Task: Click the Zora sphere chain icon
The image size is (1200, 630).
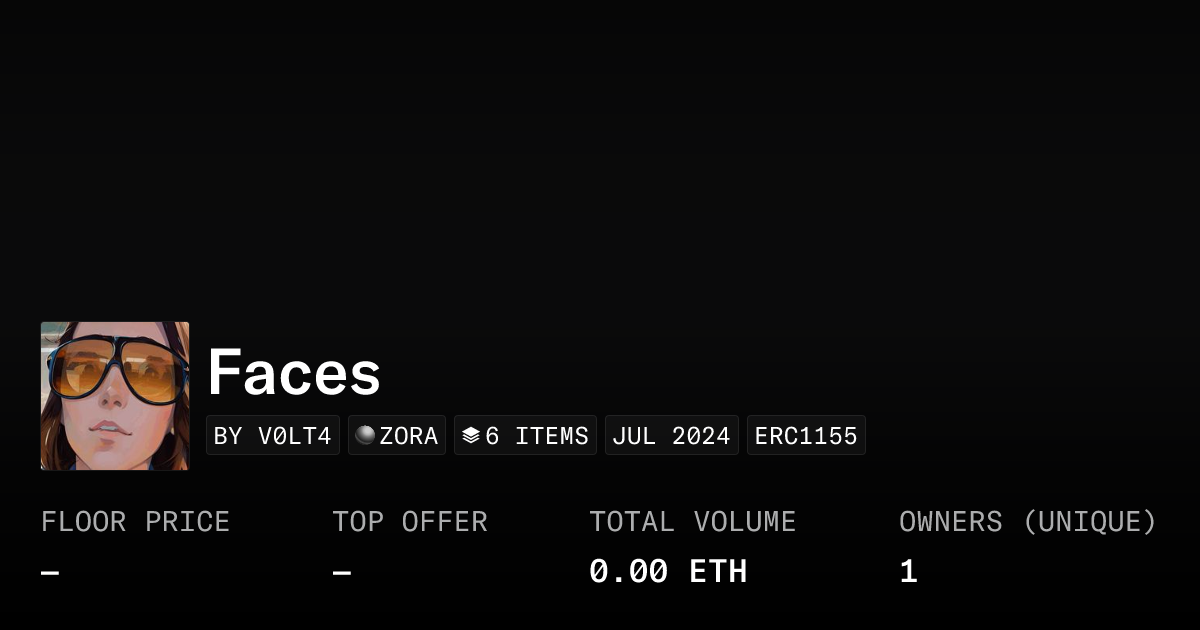Action: click(x=365, y=435)
